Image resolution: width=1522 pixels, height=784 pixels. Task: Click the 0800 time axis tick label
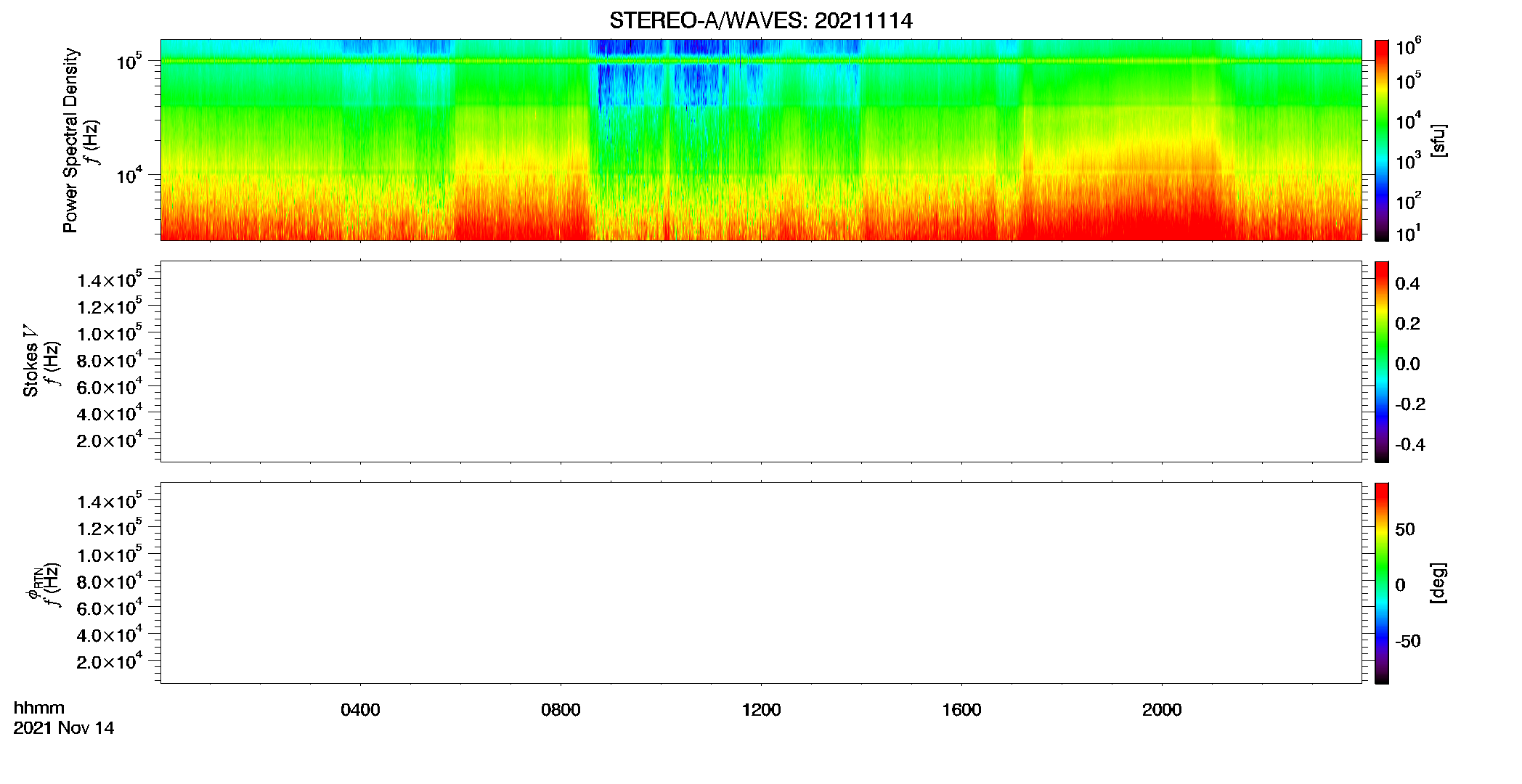[561, 710]
